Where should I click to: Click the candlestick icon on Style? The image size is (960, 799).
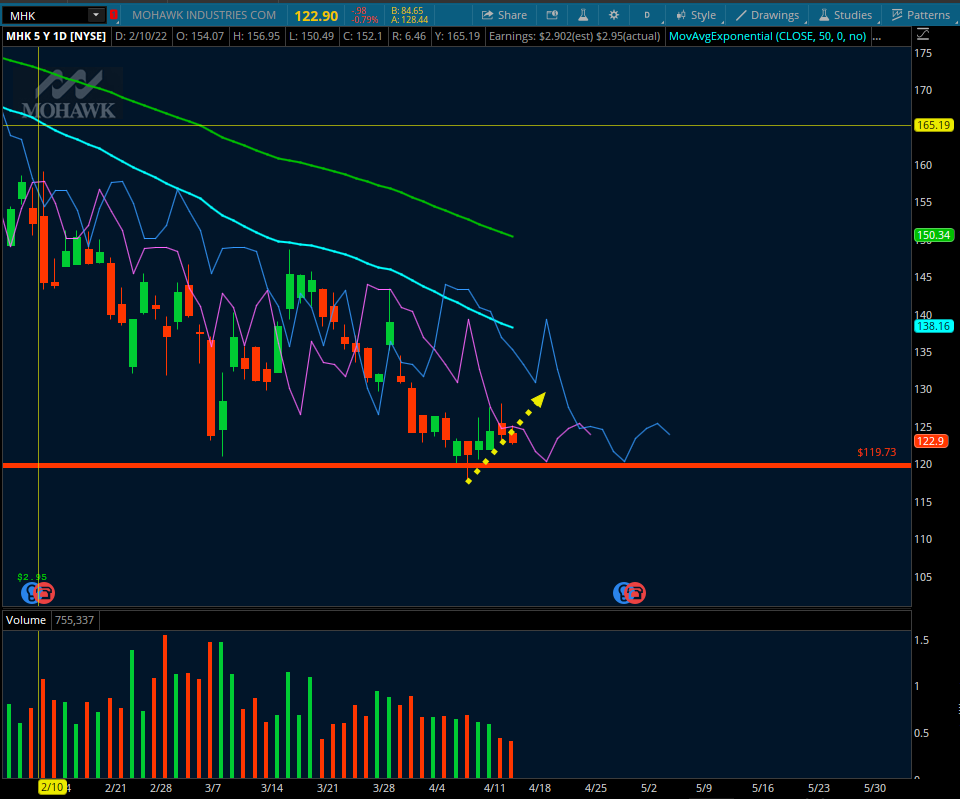point(681,15)
